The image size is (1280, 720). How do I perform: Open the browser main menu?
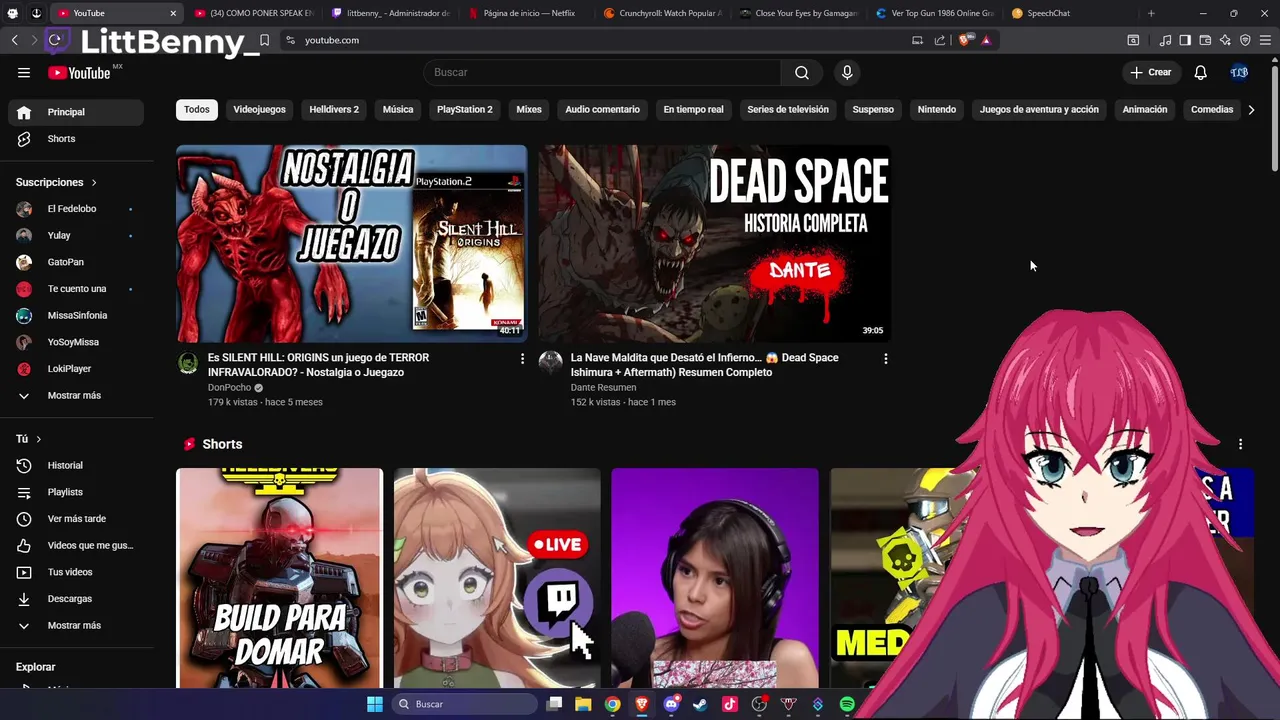(1265, 40)
